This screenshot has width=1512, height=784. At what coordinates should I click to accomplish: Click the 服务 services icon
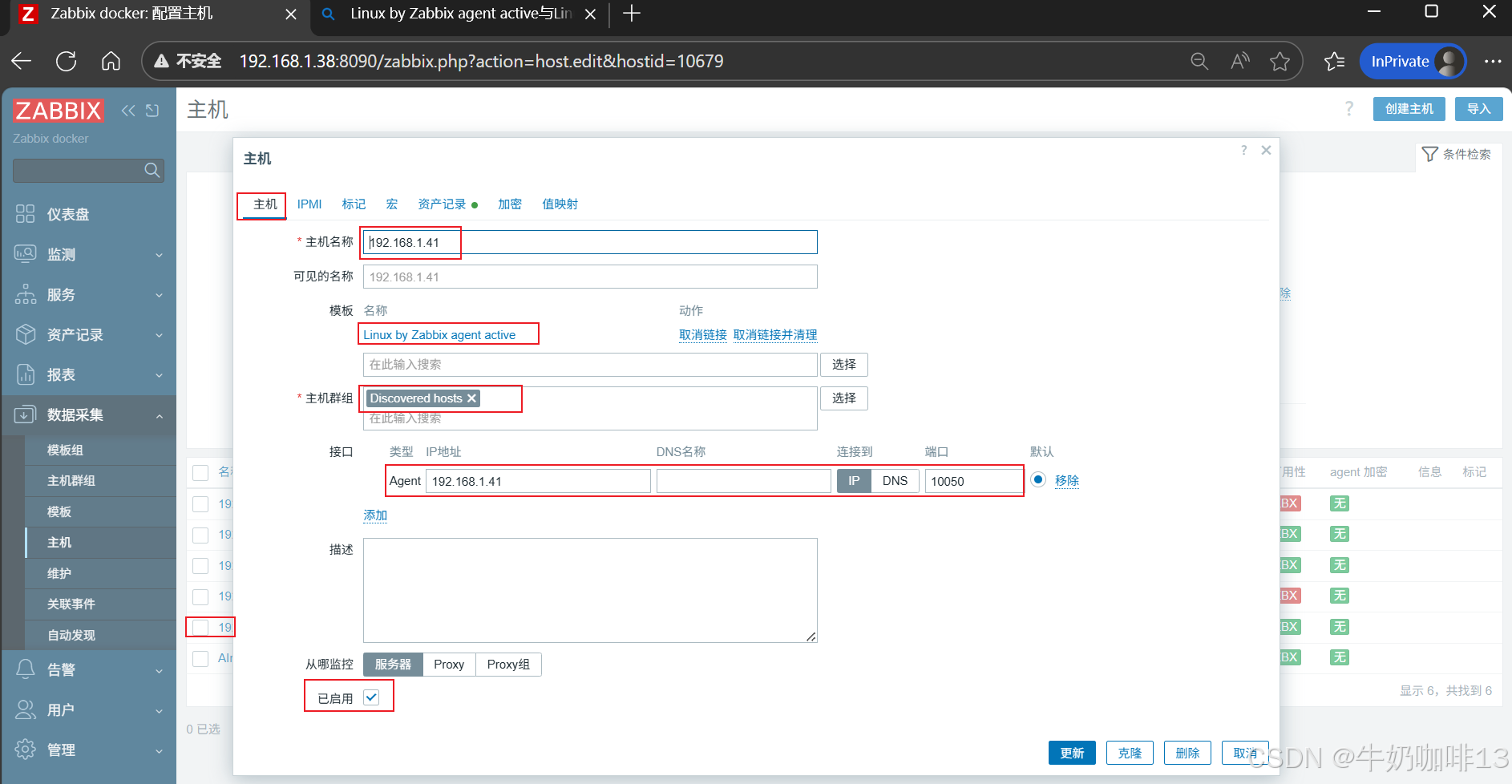(26, 294)
